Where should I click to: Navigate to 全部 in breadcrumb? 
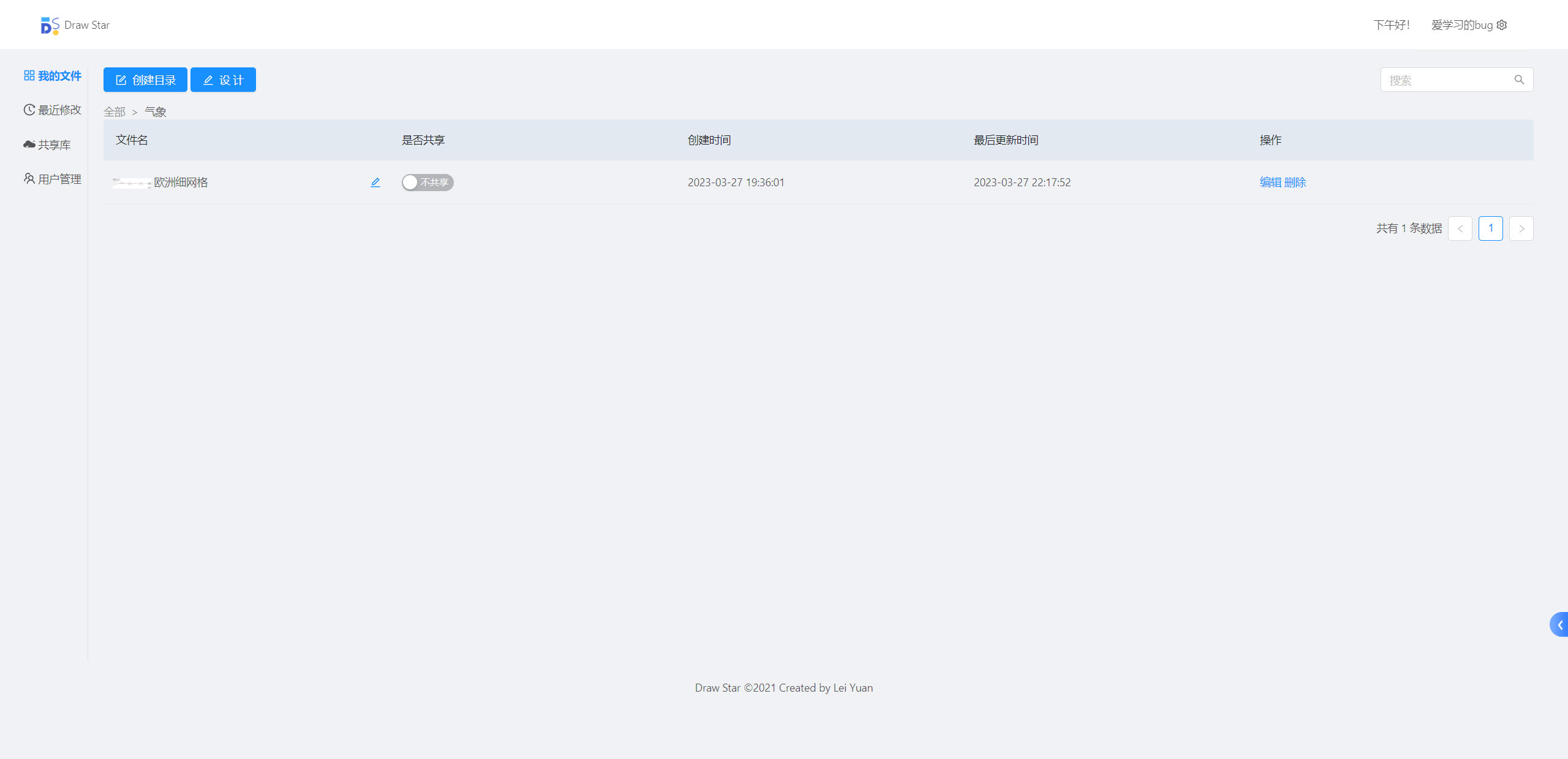pos(115,111)
